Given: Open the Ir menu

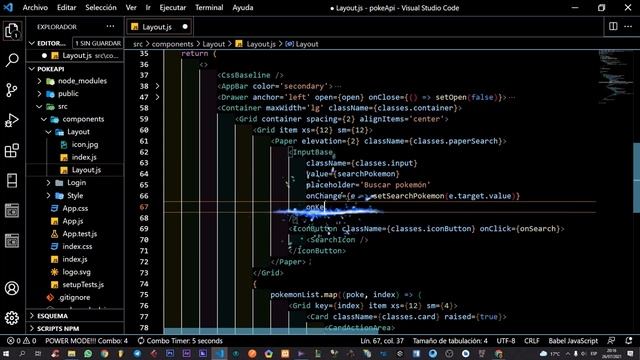Looking at the screenshot, I should pyautogui.click(x=148, y=8).
